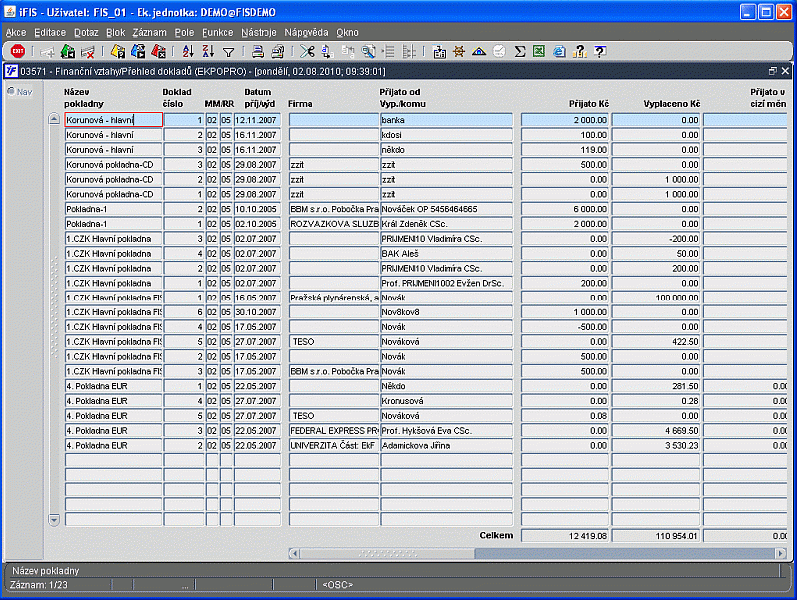Click the delete record icon with red X
The width and height of the screenshot is (797, 600).
click(x=88, y=51)
